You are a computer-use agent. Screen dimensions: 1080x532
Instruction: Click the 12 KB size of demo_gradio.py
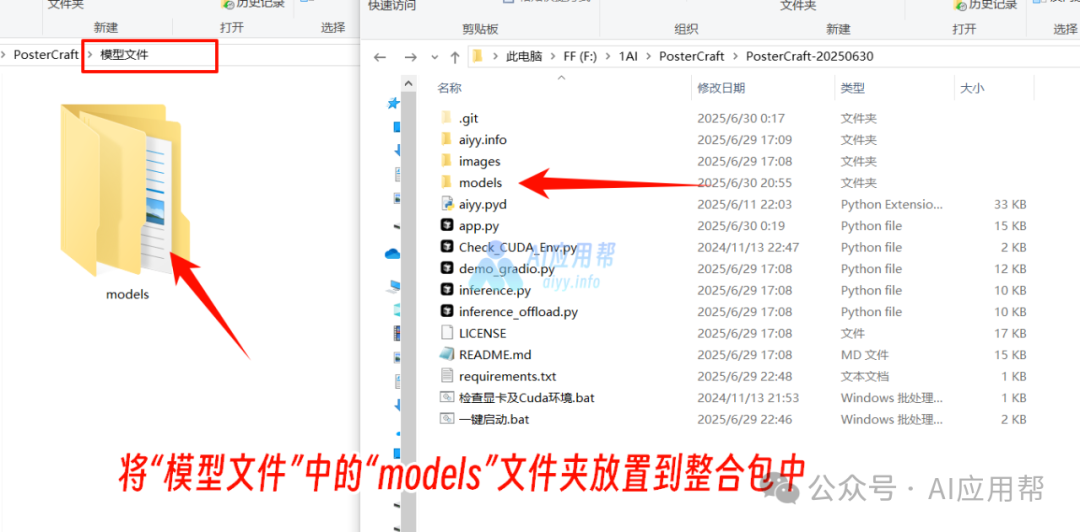1010,269
